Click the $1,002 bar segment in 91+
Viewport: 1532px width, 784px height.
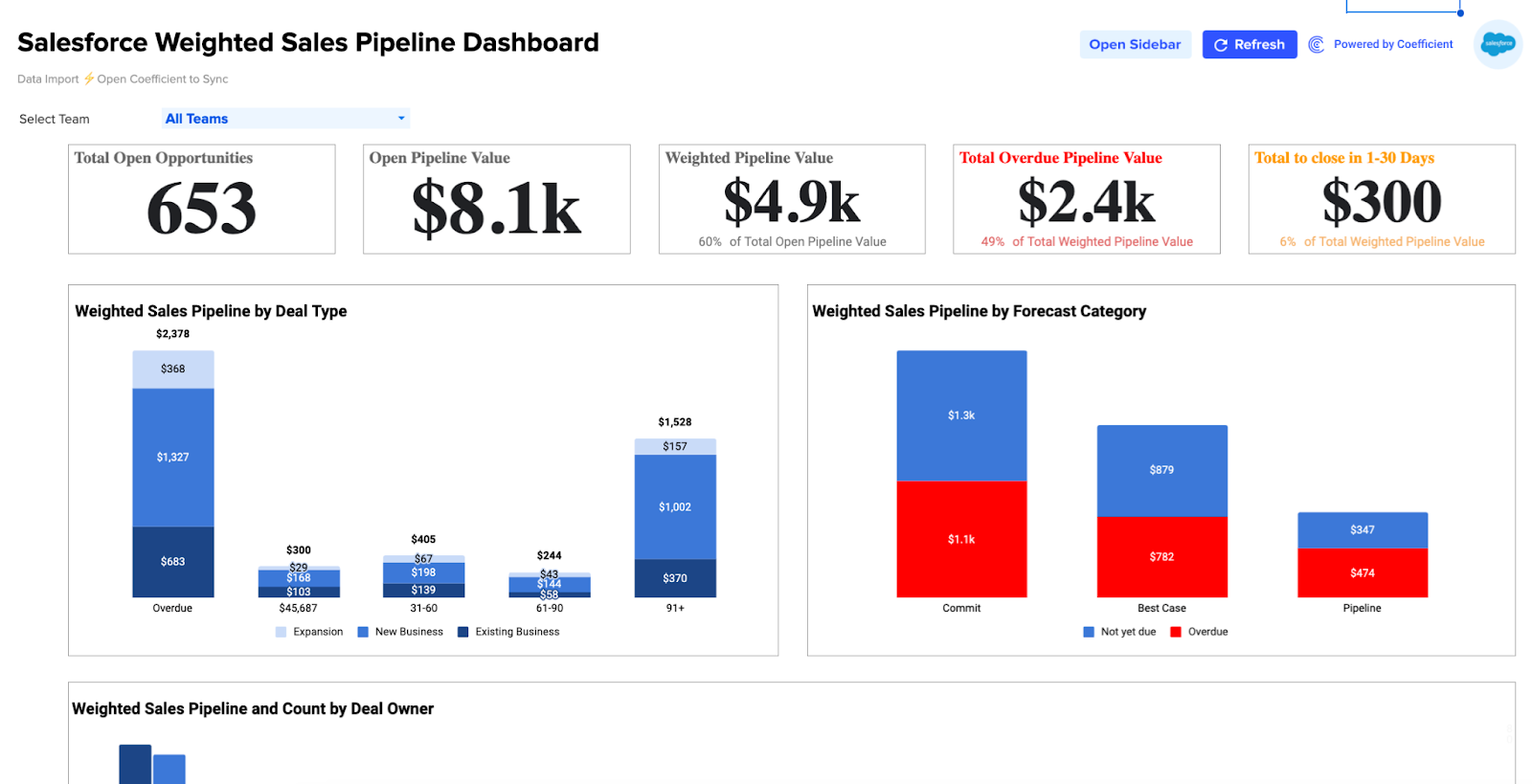pyautogui.click(x=675, y=507)
